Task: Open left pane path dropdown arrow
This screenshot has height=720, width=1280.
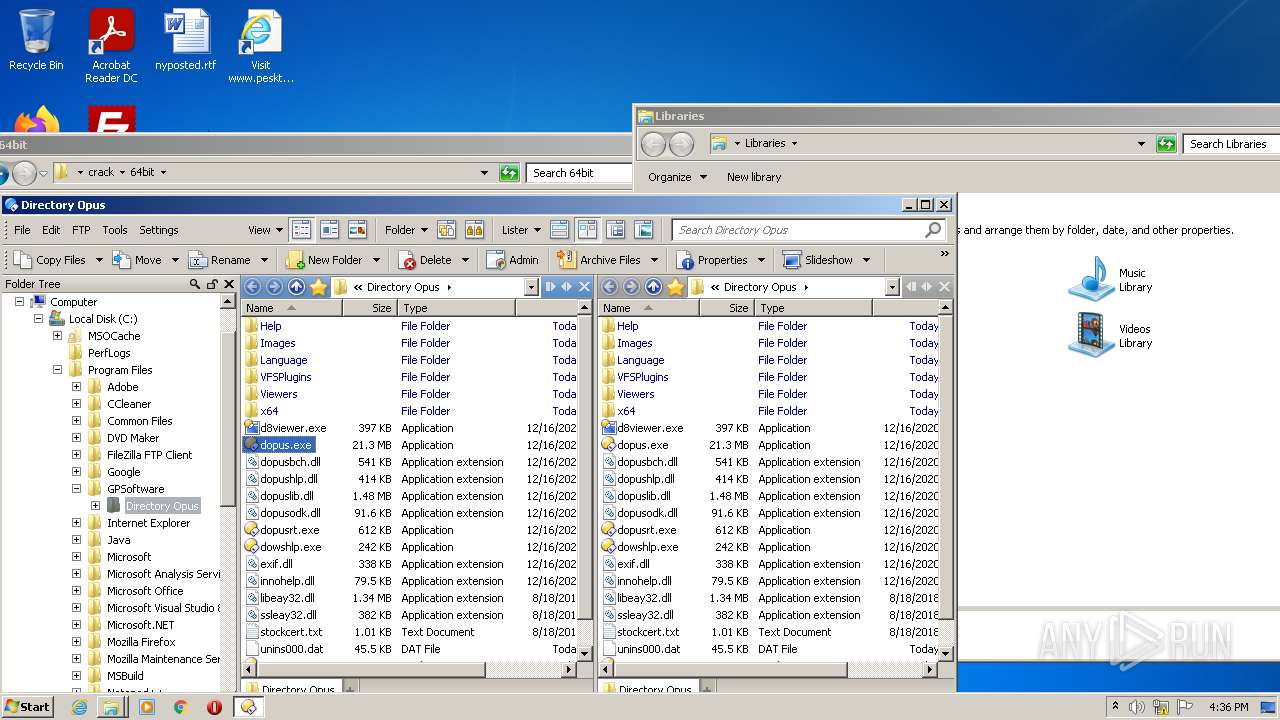Action: 531,287
